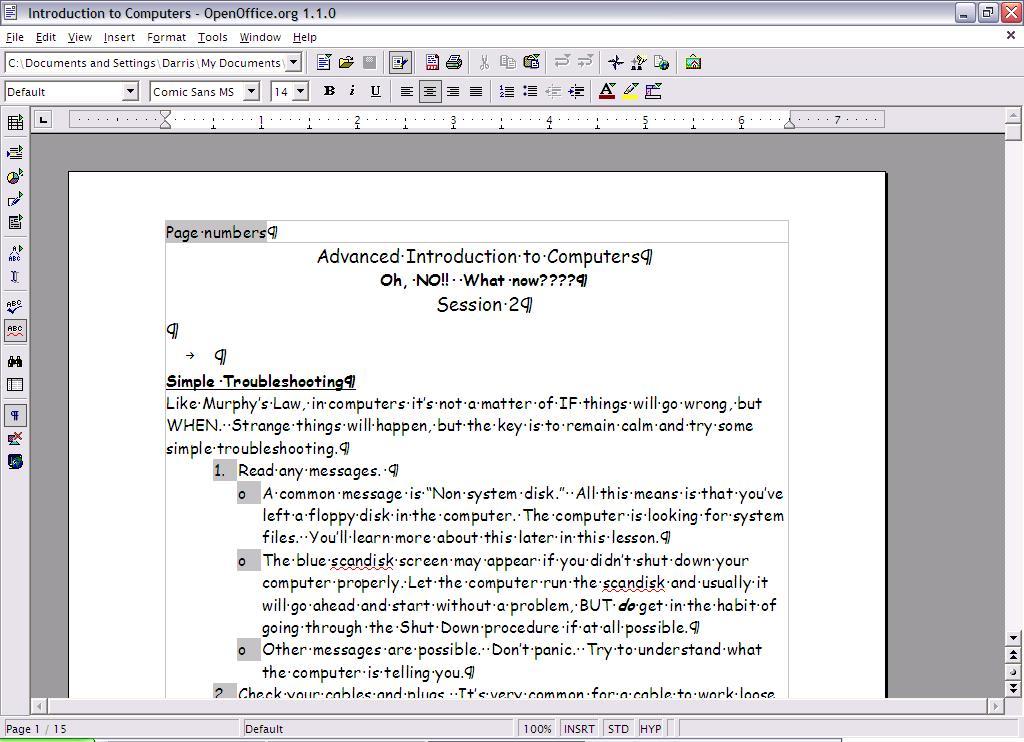Open the File menu
The image size is (1024, 742).
click(x=14, y=37)
